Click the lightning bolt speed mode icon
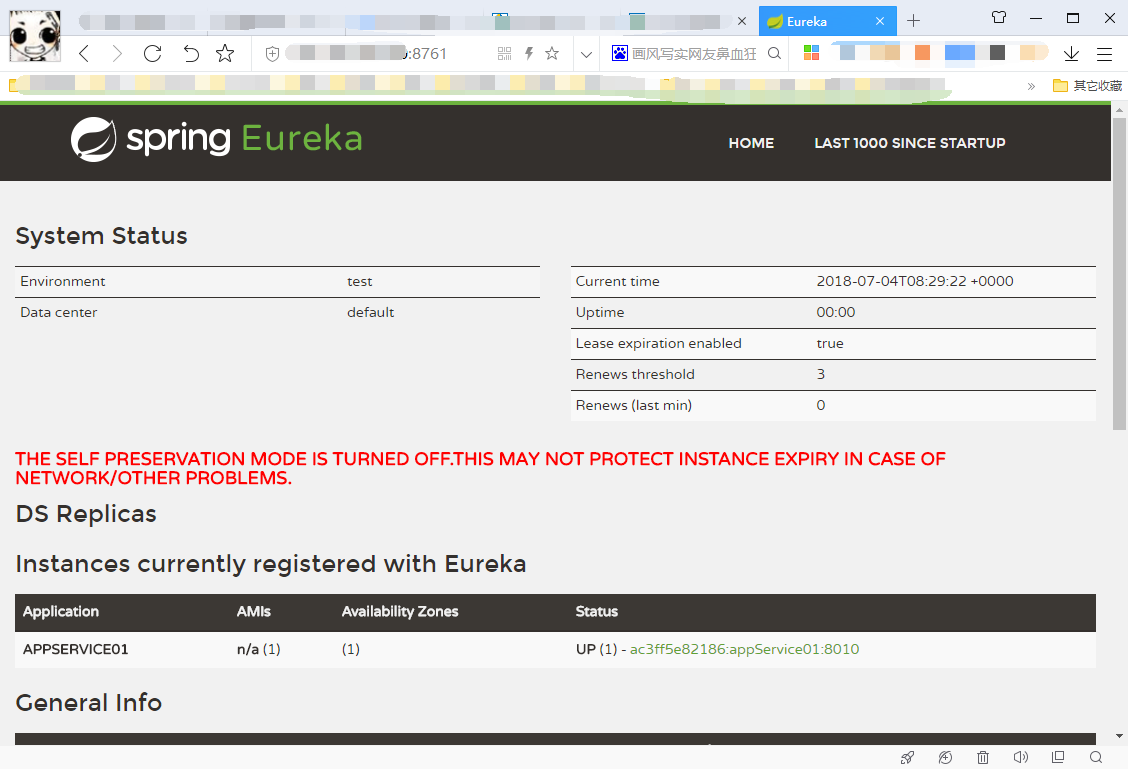 (x=529, y=53)
